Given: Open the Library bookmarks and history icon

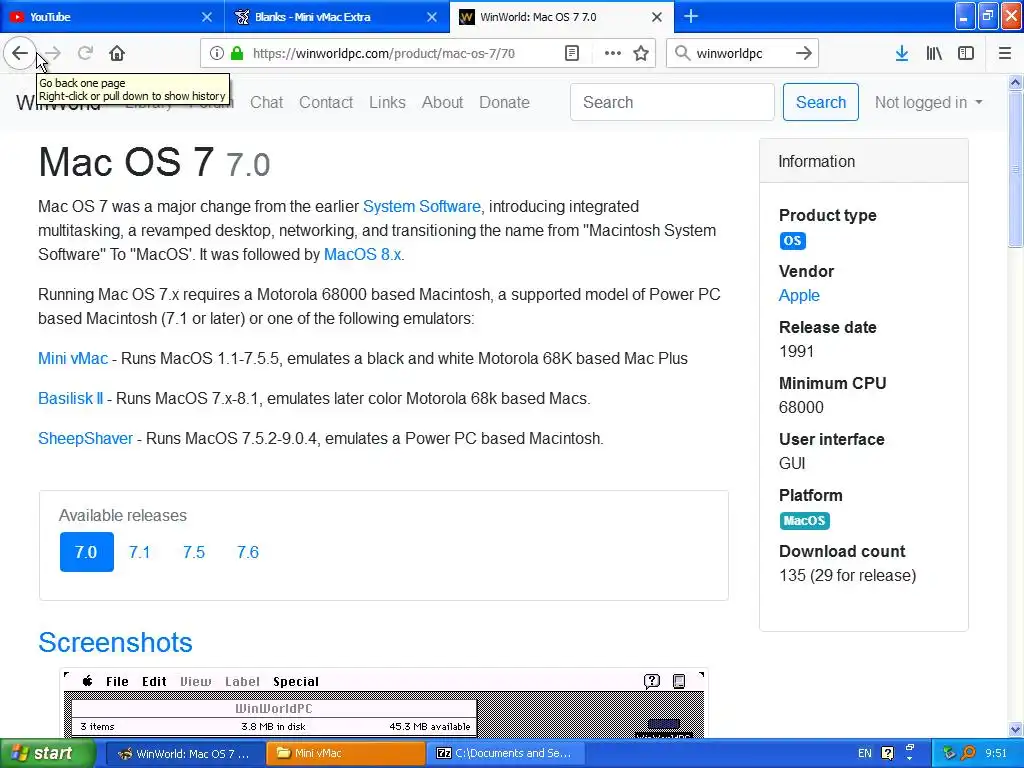Looking at the screenshot, I should tap(934, 54).
